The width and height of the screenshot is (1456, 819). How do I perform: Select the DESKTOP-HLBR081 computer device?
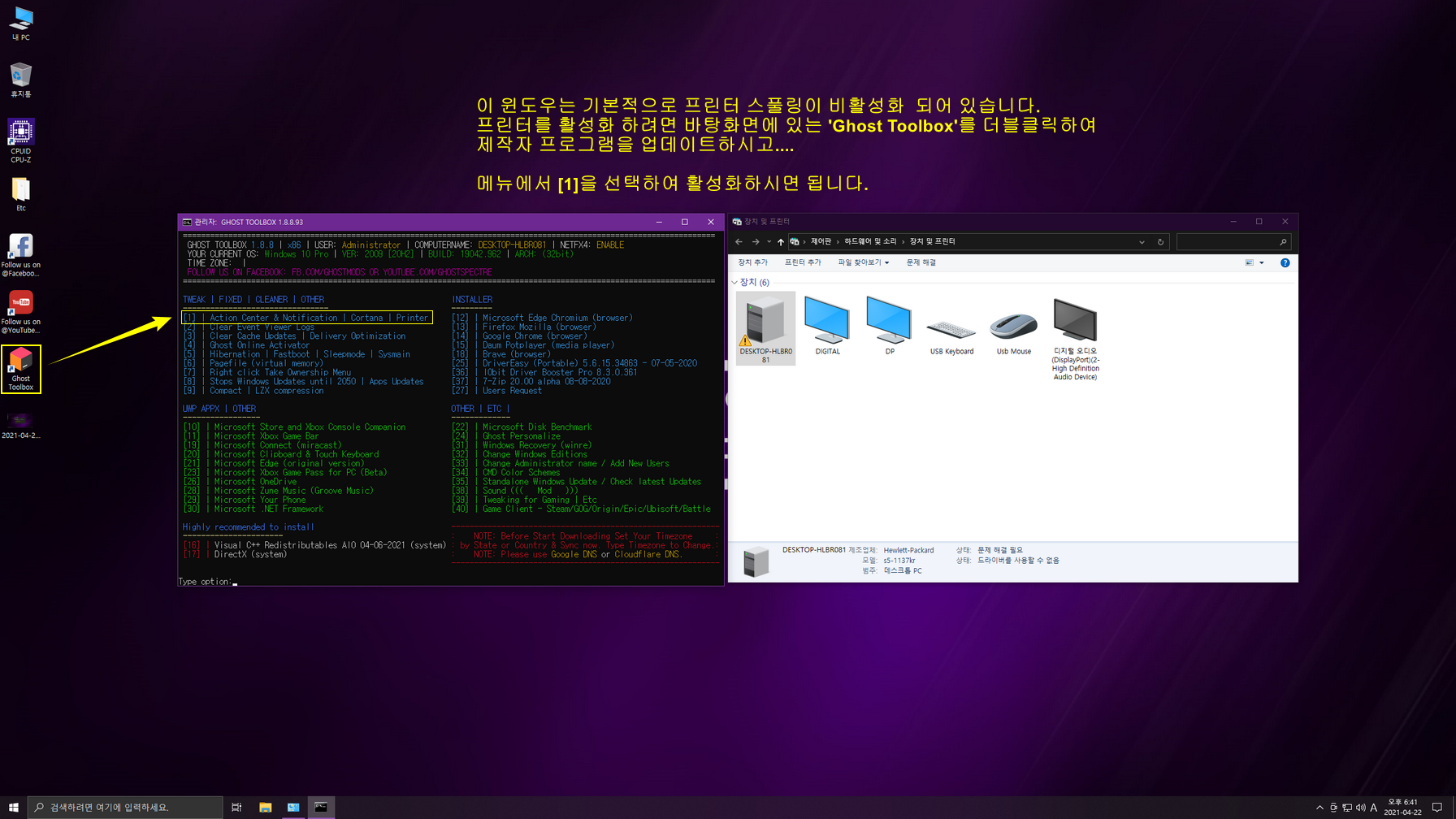click(765, 329)
